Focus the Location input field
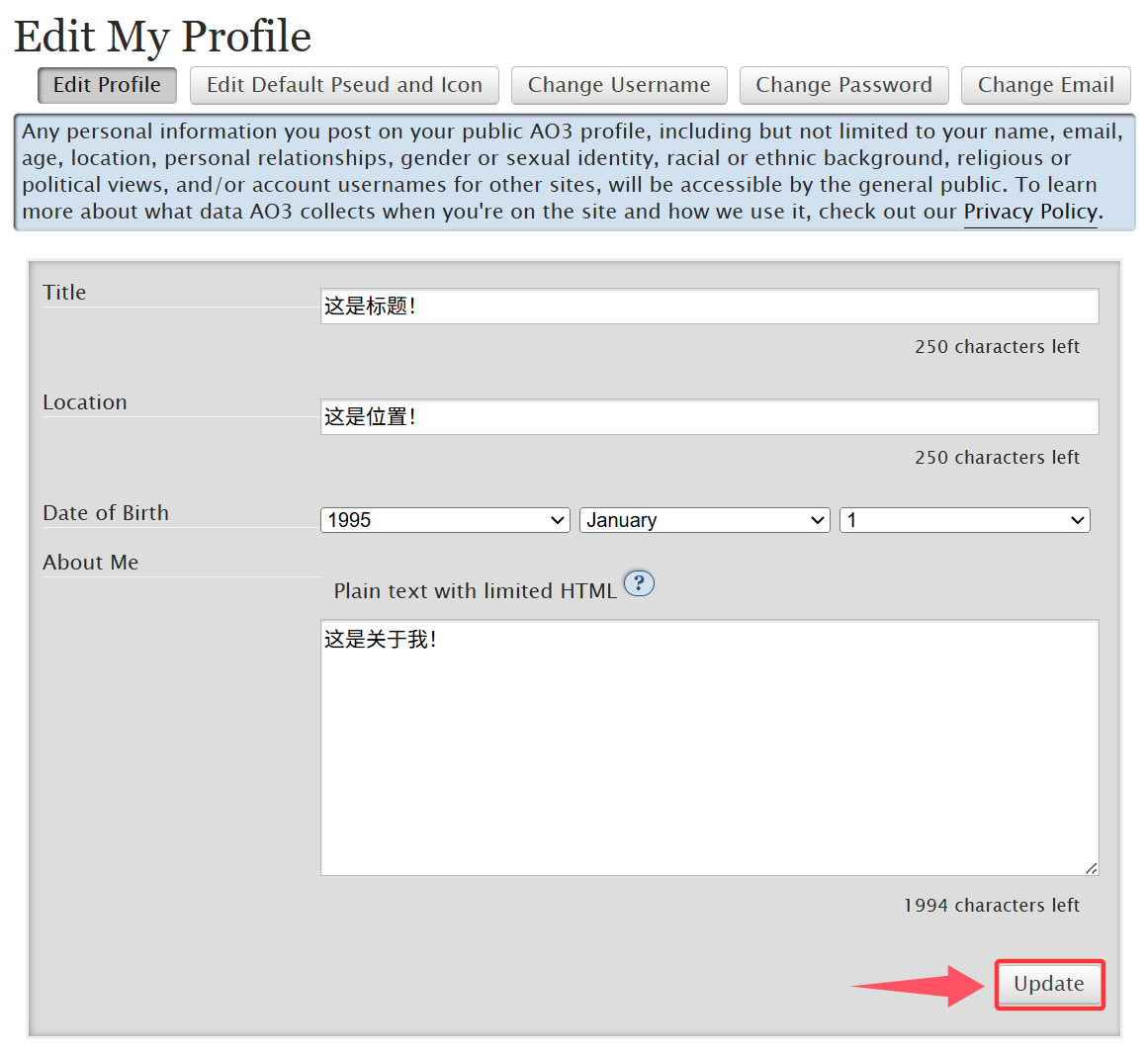The image size is (1148, 1056). click(x=709, y=416)
